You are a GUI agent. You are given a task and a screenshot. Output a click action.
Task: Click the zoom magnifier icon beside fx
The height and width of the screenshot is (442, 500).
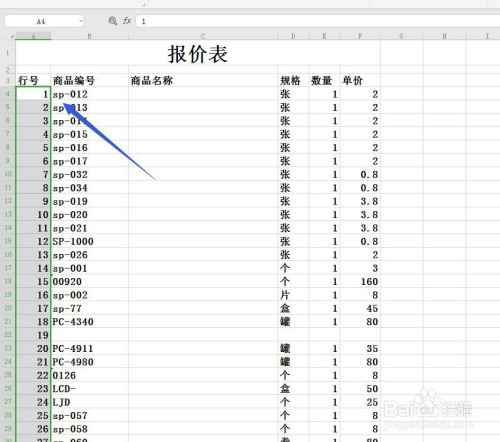(x=113, y=21)
